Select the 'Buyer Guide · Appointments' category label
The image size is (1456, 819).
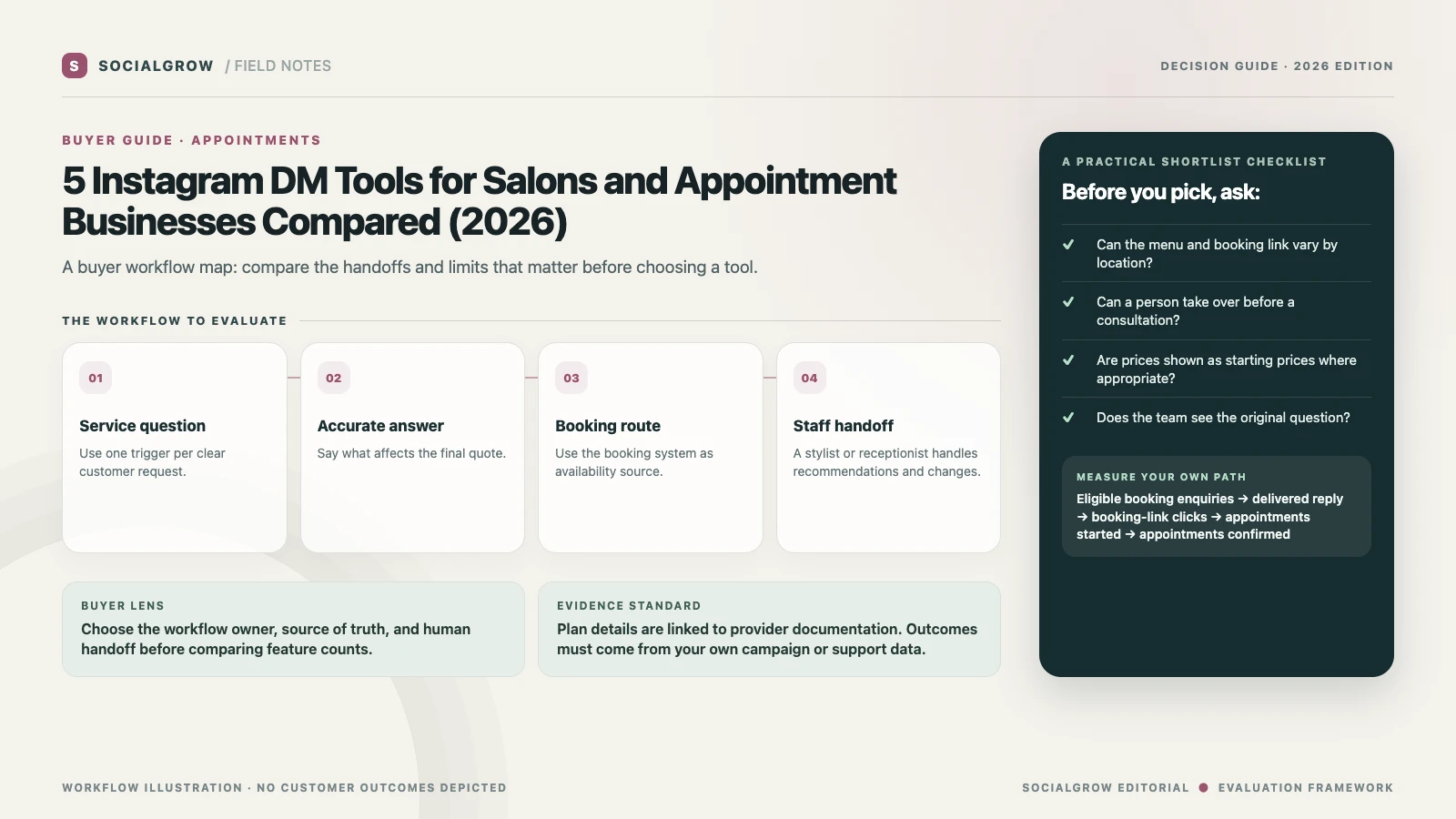(x=191, y=140)
